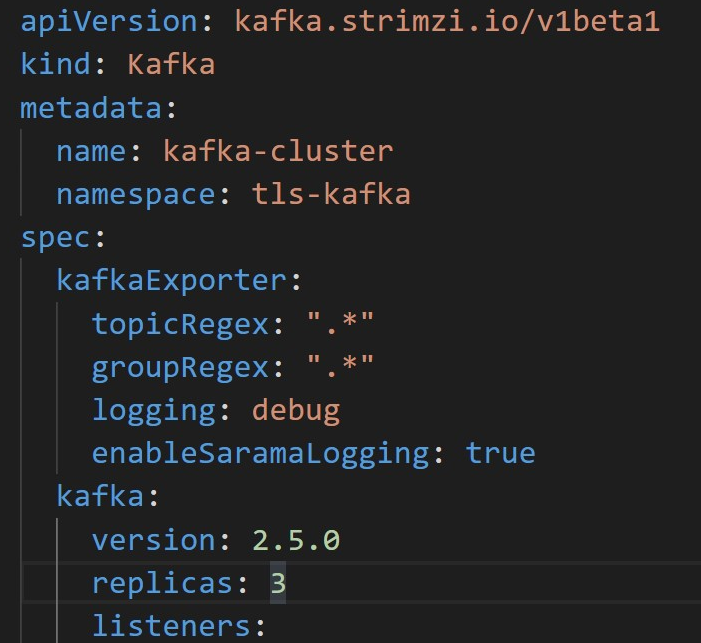Click the topicRegex value string
This screenshot has height=643, width=701.
[340, 323]
